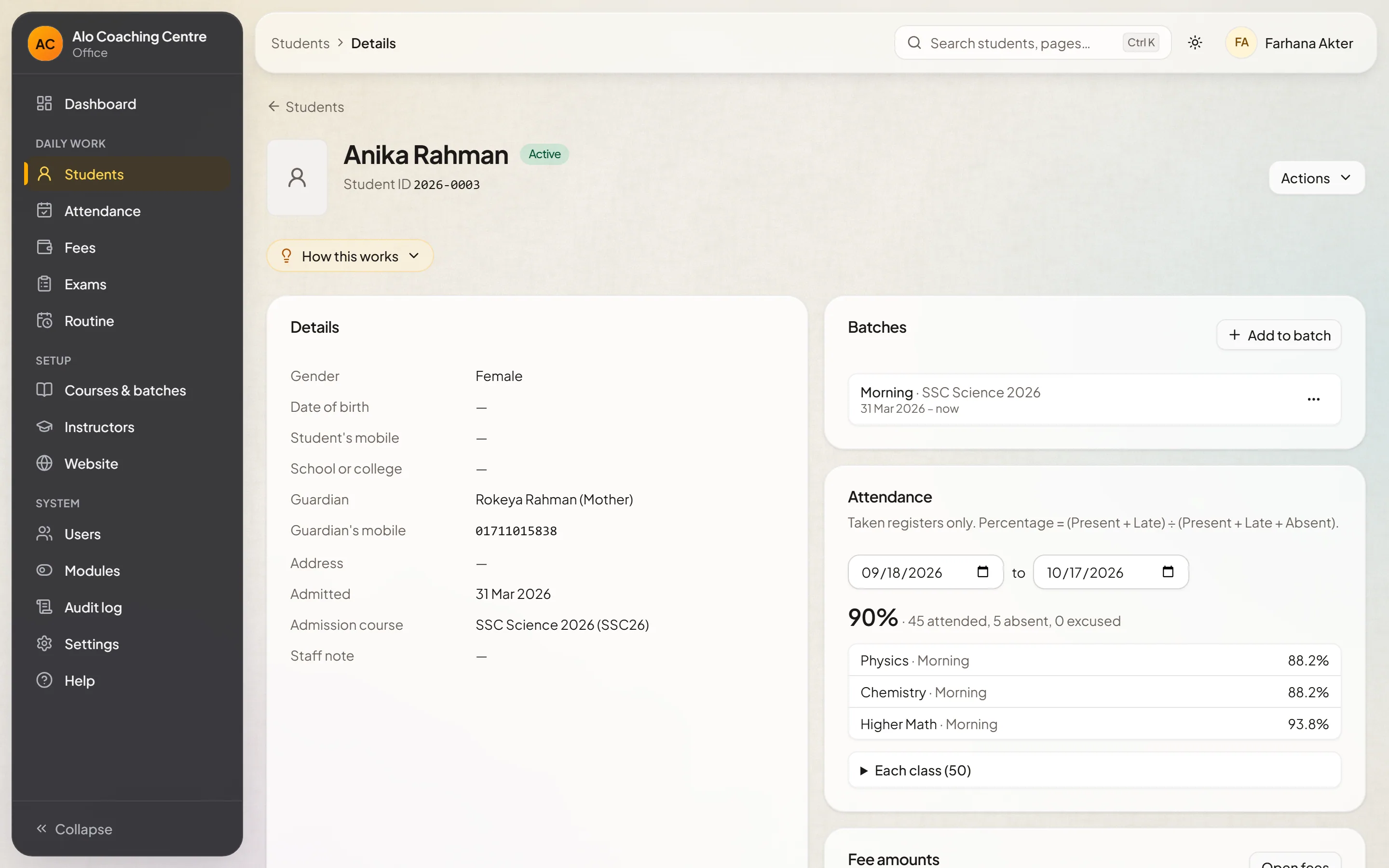
Task: Click the Add to batch button
Action: click(x=1279, y=335)
